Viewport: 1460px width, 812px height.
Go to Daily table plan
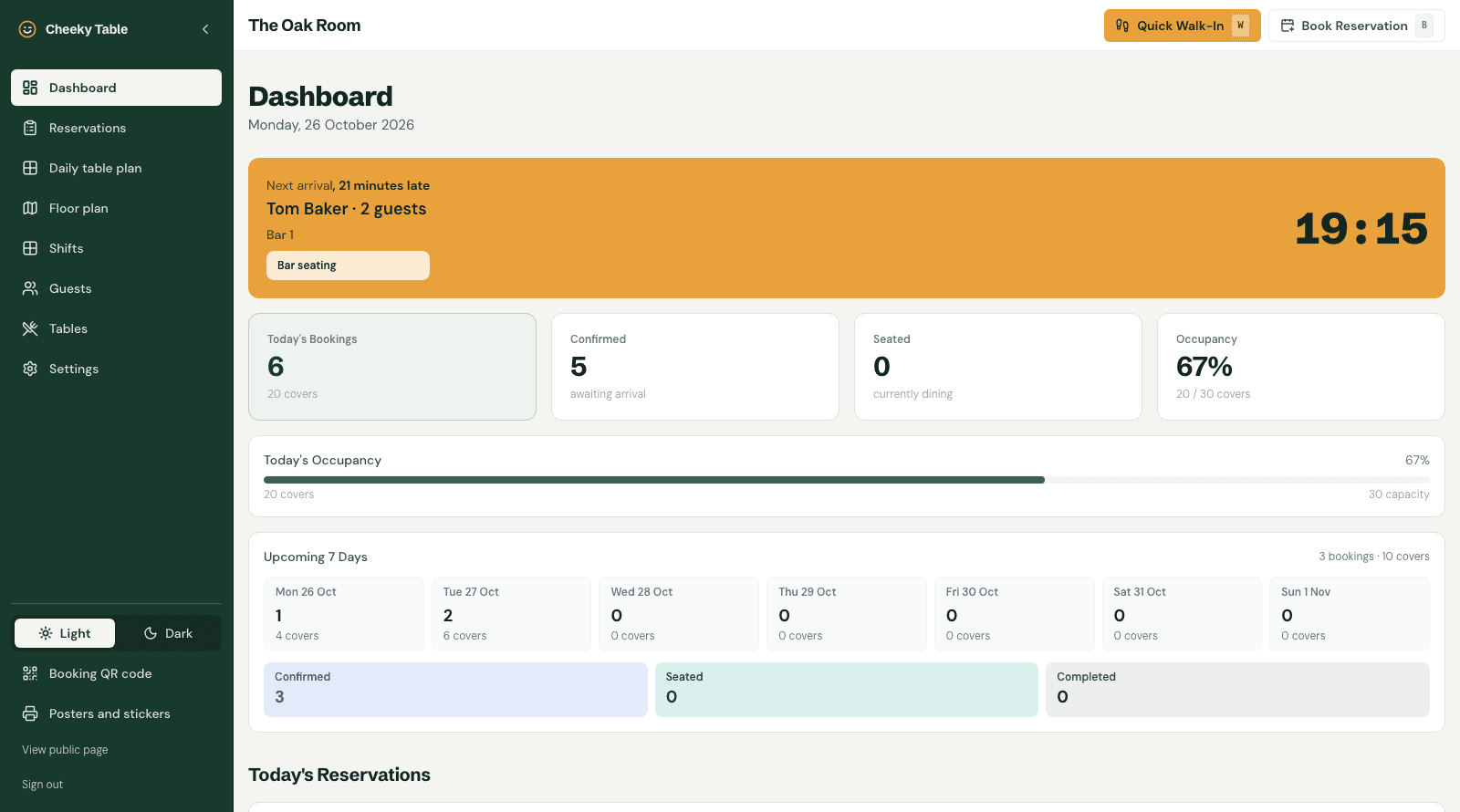(116, 168)
